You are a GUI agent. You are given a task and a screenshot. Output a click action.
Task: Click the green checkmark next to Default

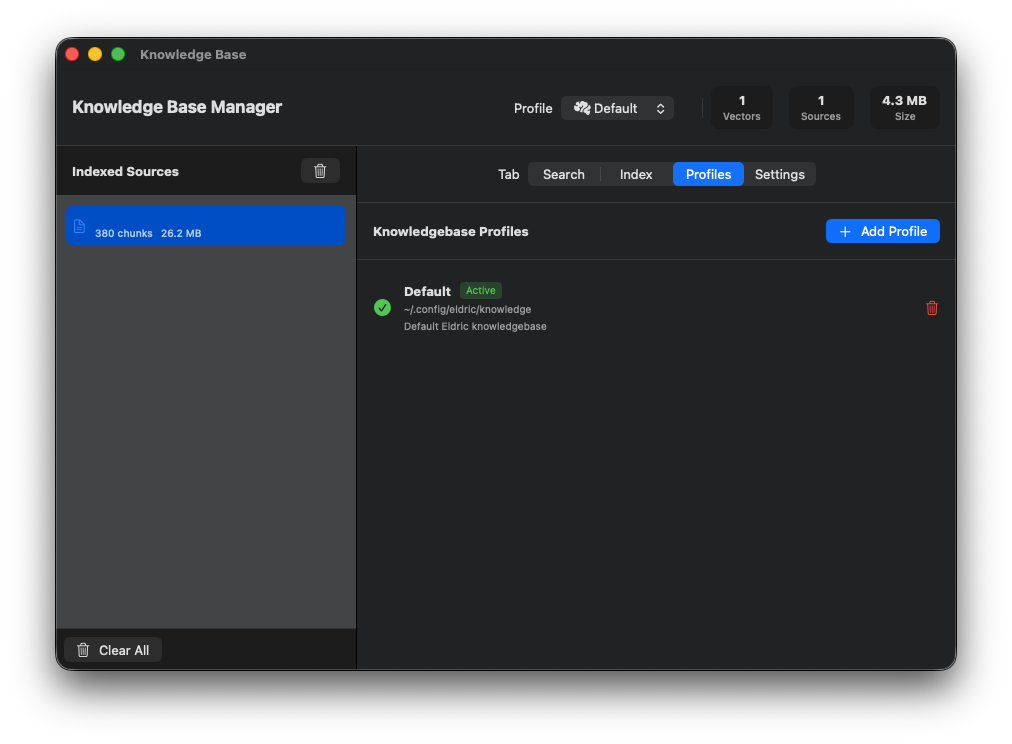click(382, 307)
